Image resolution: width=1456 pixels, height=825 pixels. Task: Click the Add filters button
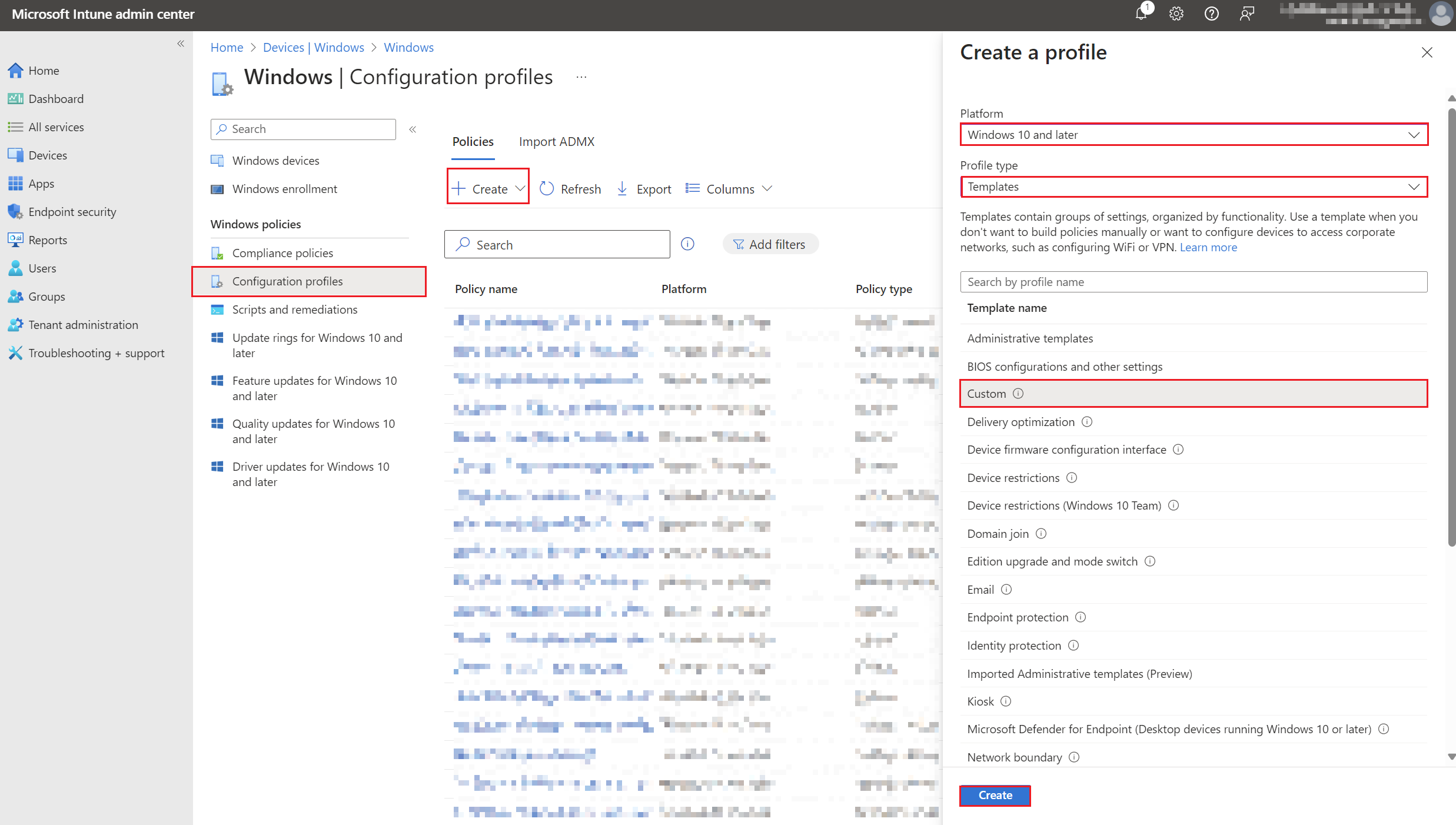[770, 244]
